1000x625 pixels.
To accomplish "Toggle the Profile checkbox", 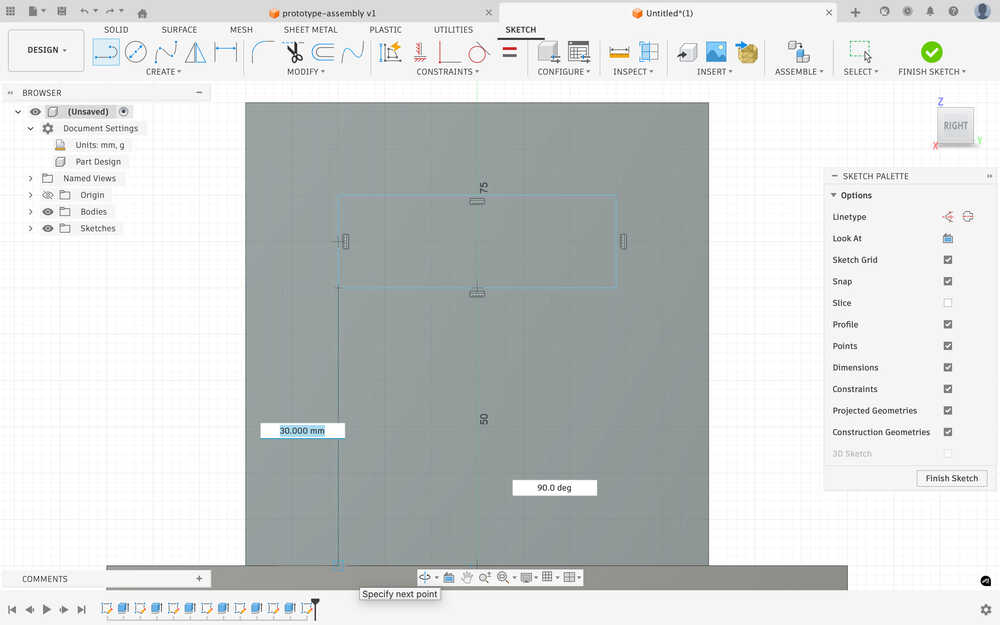I will click(x=948, y=324).
